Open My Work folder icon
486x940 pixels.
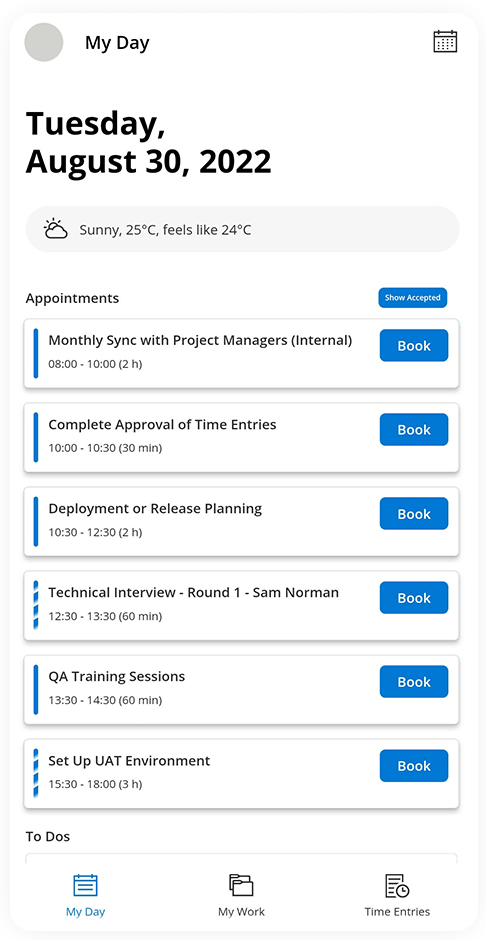point(241,885)
